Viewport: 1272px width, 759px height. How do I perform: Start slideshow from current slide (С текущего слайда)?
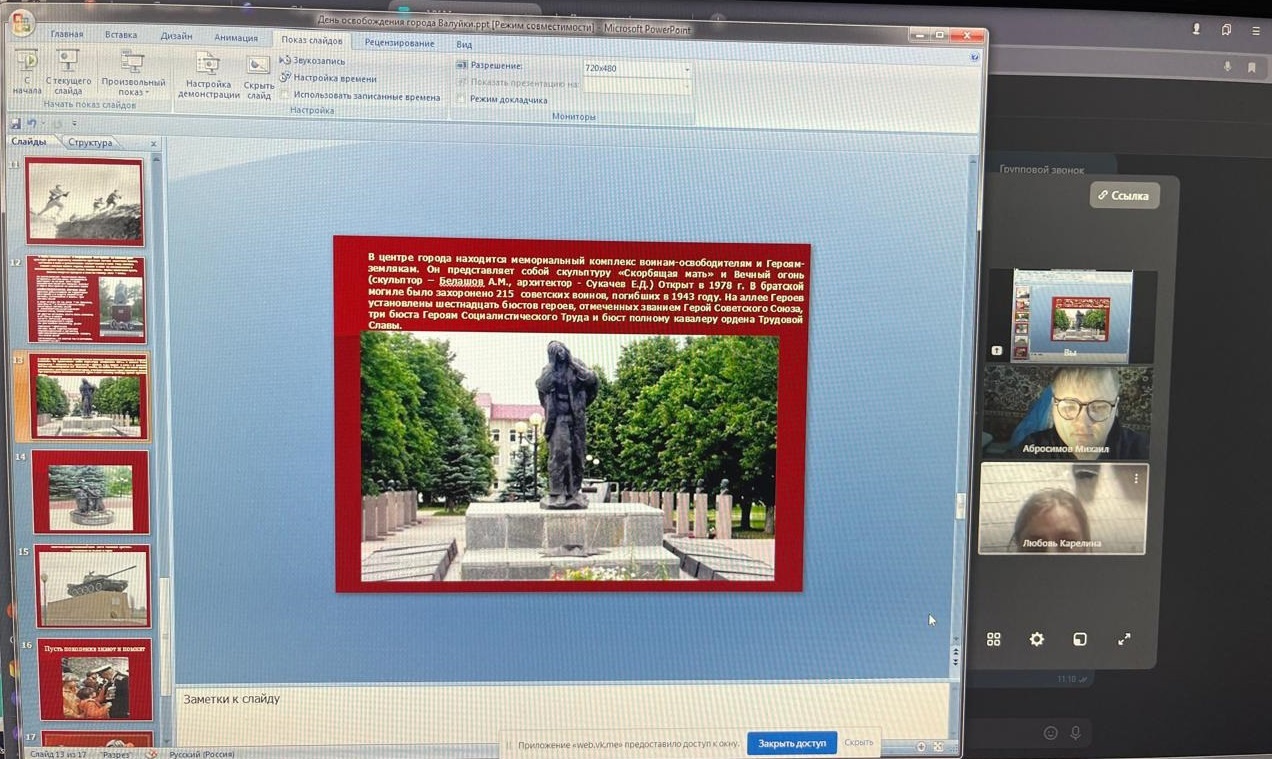point(68,73)
